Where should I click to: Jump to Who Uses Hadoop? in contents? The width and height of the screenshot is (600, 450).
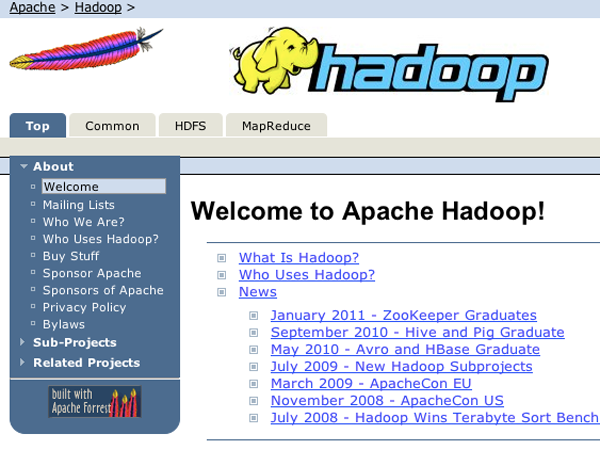(307, 275)
